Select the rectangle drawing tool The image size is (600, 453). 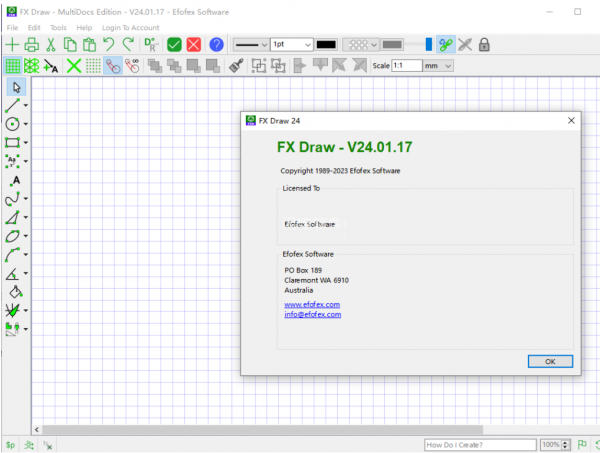point(12,143)
